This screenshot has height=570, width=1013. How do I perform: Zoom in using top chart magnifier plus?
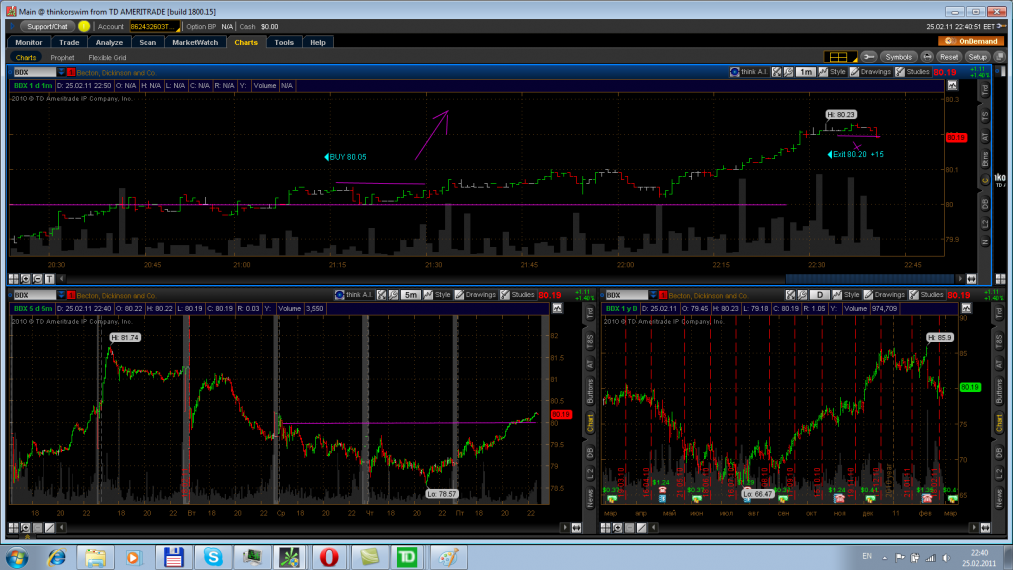25,279
